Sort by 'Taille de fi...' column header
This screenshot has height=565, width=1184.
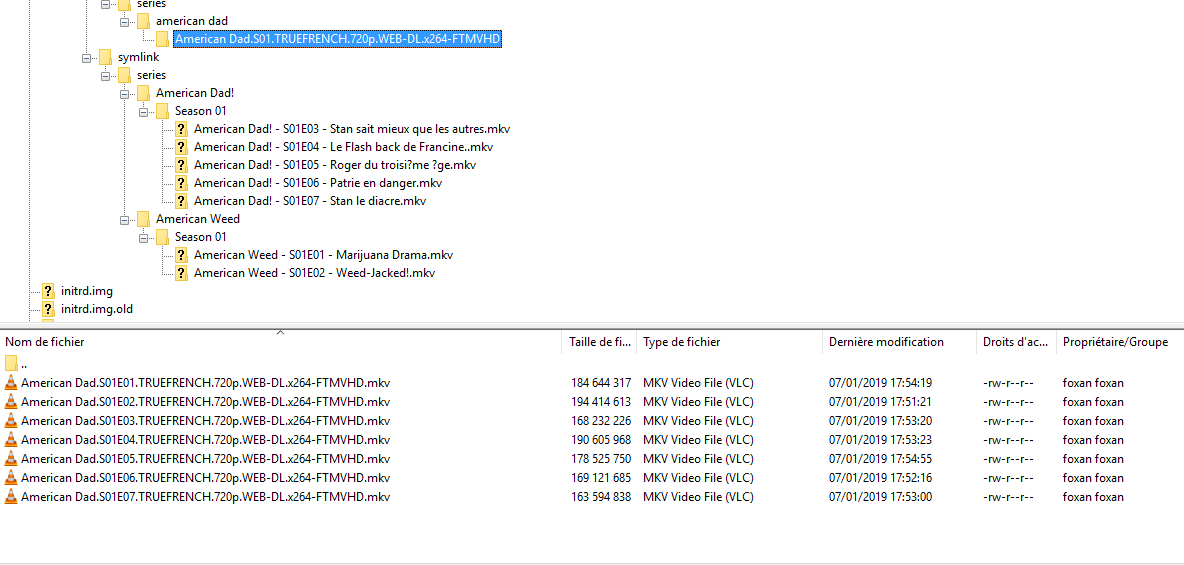coord(600,342)
